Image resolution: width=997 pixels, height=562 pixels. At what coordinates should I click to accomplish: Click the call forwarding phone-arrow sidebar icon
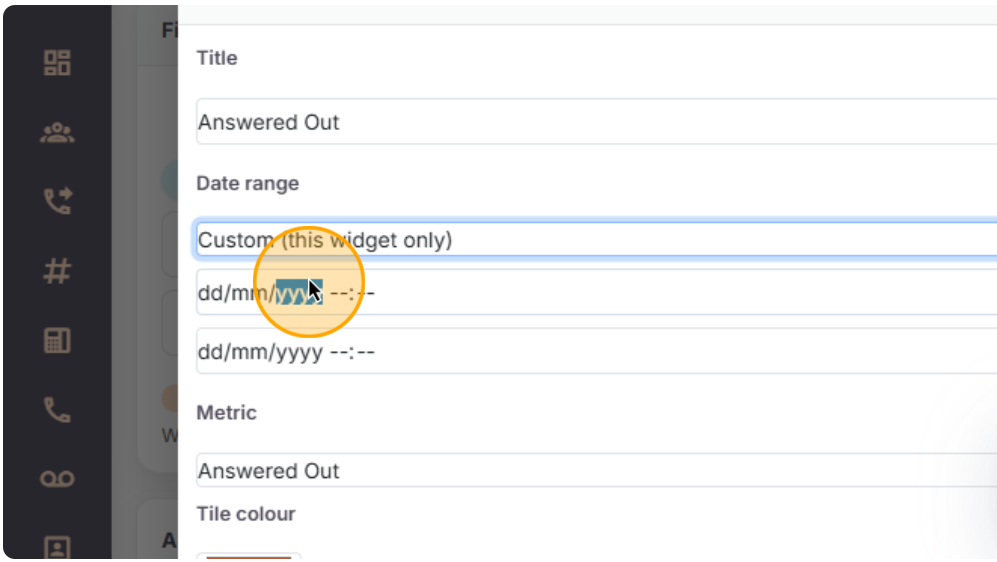[x=57, y=201]
